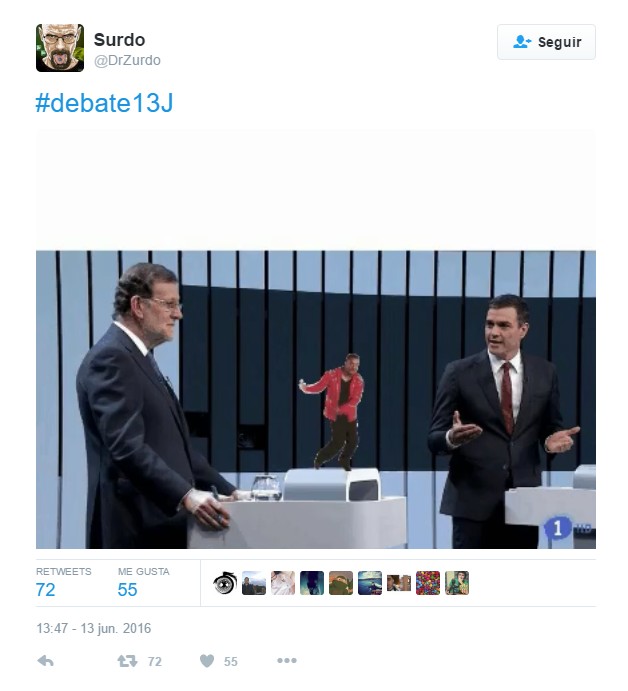Click the retweet icon below the tweet
This screenshot has height=691, width=628.
click(127, 661)
